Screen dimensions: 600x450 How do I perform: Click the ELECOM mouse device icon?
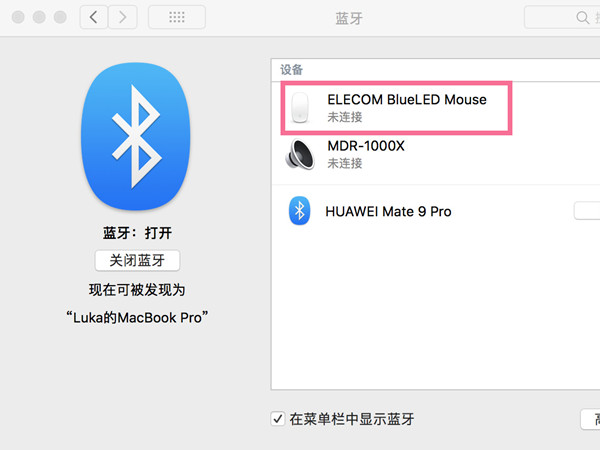(x=300, y=108)
